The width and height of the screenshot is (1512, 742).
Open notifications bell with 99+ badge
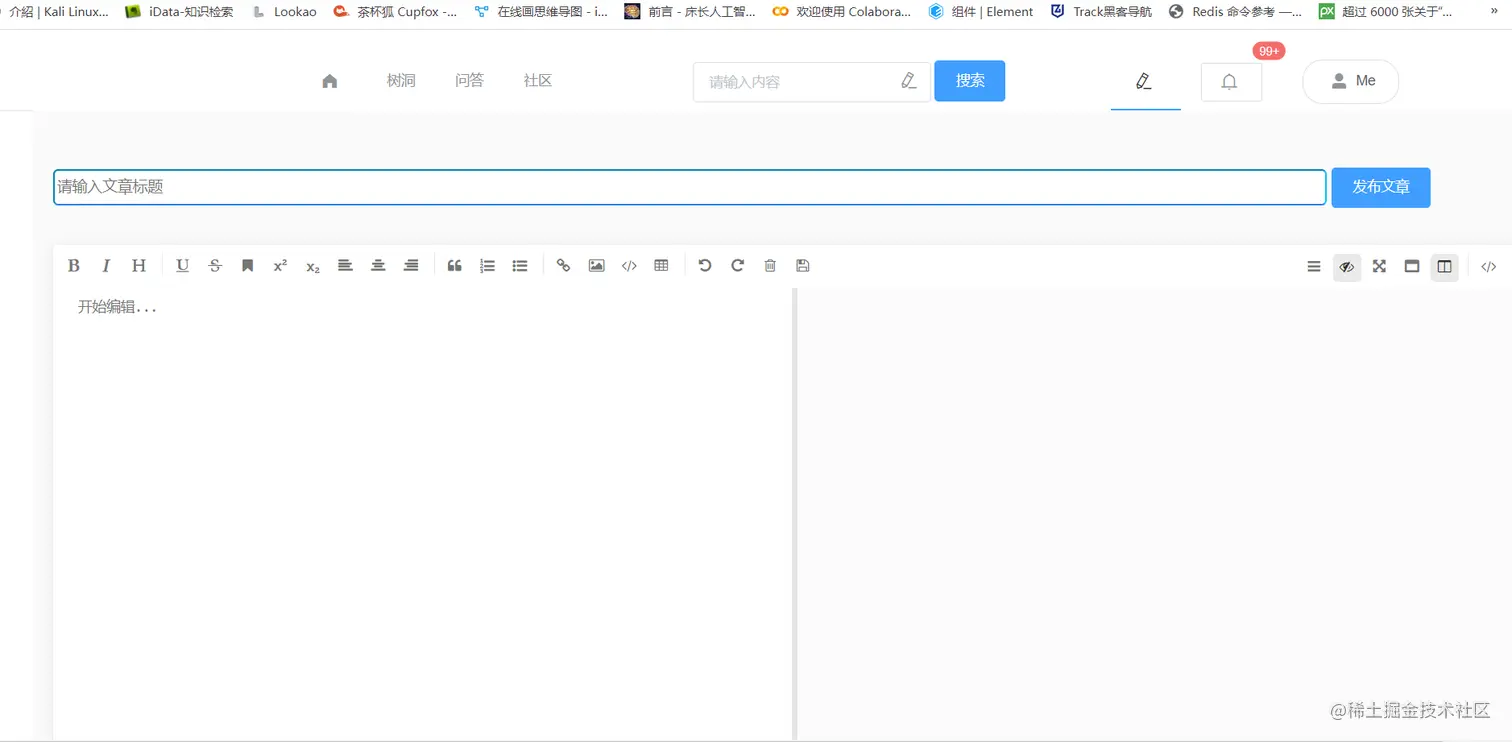pyautogui.click(x=1231, y=82)
